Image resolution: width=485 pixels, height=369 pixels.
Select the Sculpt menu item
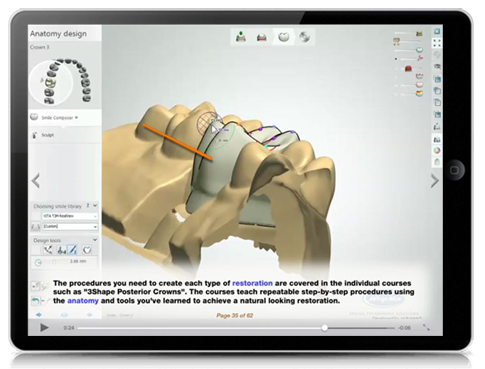click(47, 135)
